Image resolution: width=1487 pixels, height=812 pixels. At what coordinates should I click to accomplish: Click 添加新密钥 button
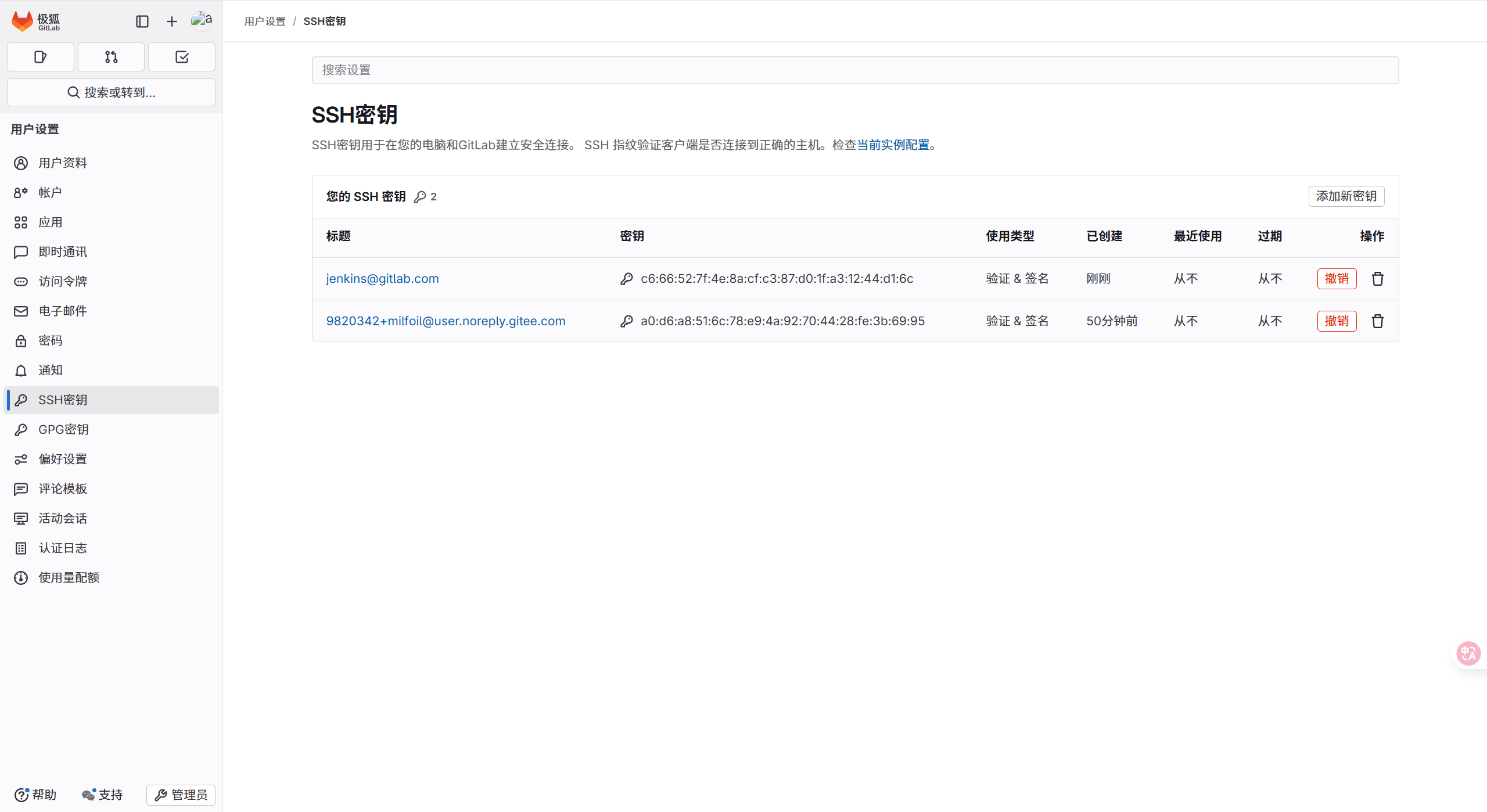[x=1346, y=196]
